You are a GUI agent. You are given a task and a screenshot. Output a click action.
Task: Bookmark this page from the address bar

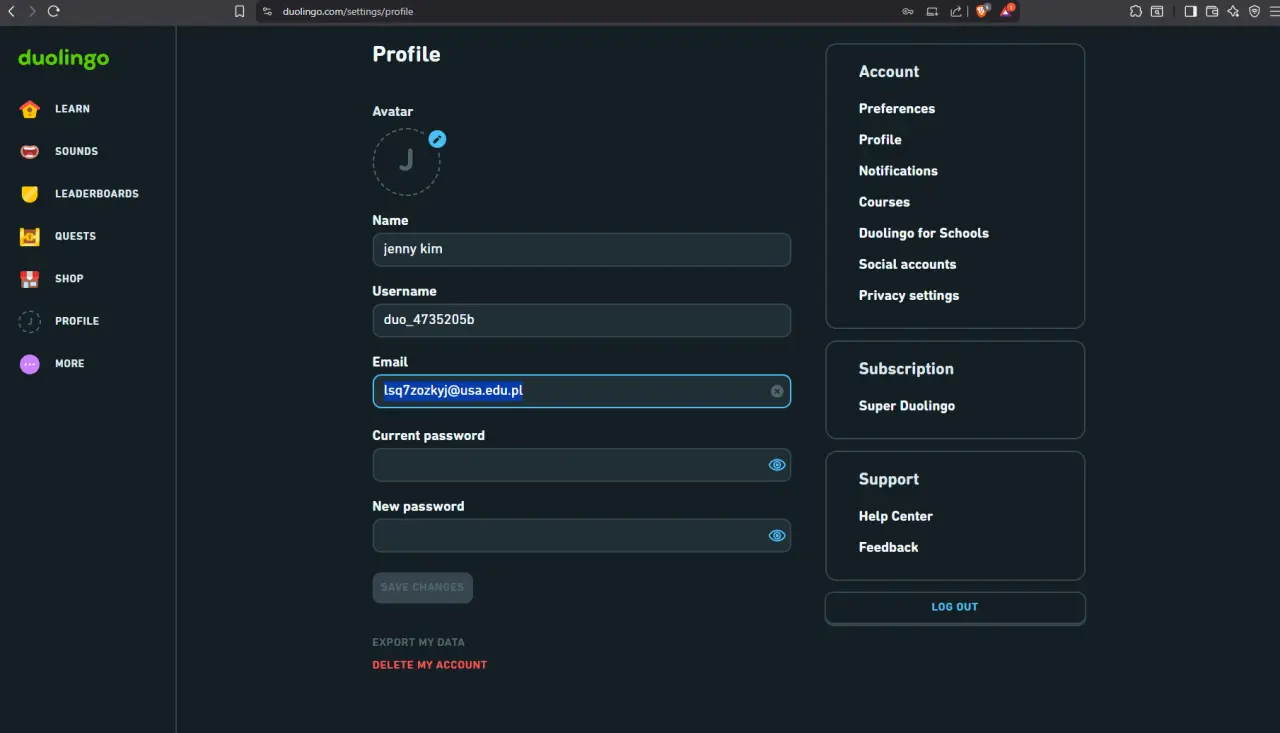tap(239, 11)
